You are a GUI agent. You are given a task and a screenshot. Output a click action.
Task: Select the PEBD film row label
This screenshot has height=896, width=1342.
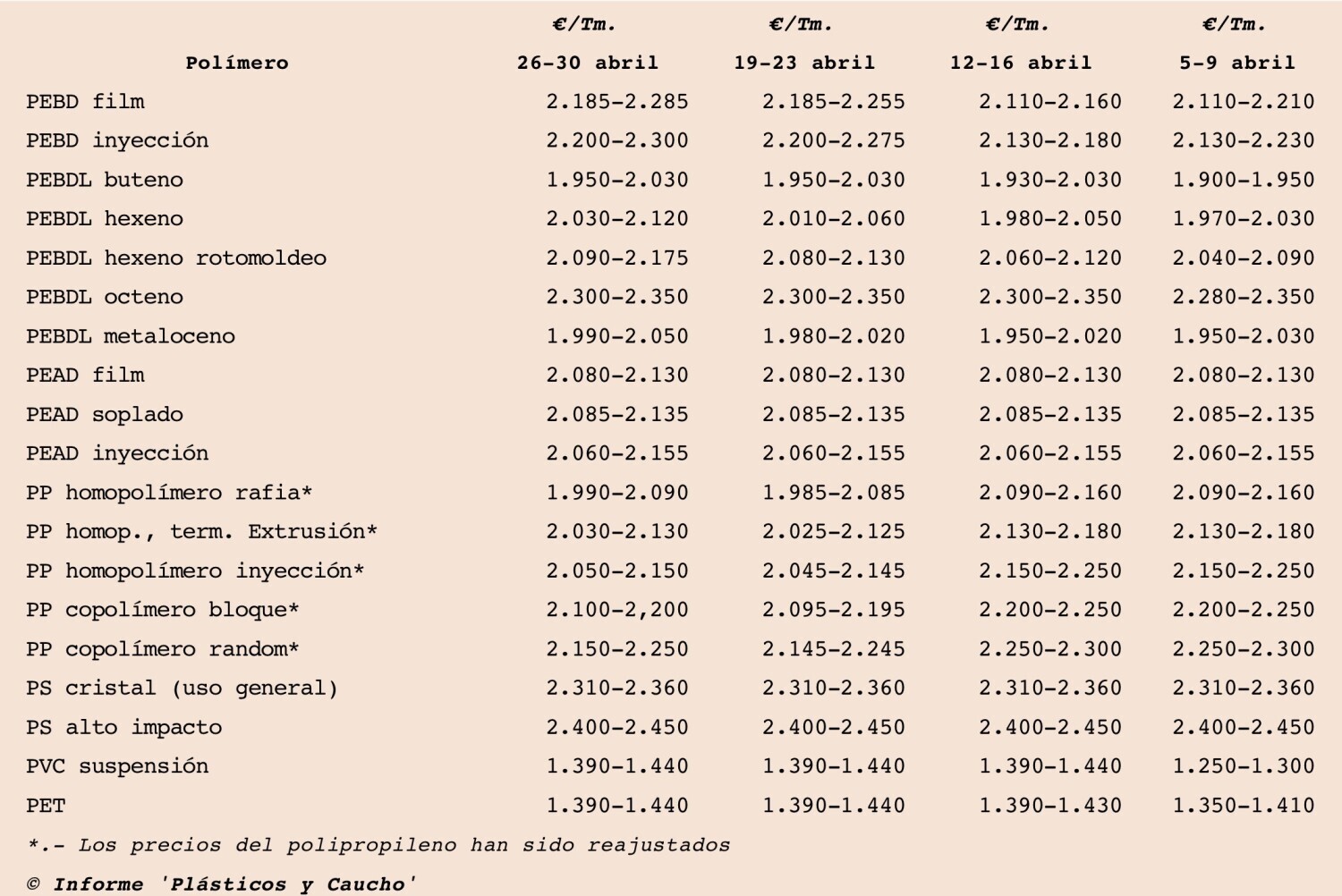85,102
